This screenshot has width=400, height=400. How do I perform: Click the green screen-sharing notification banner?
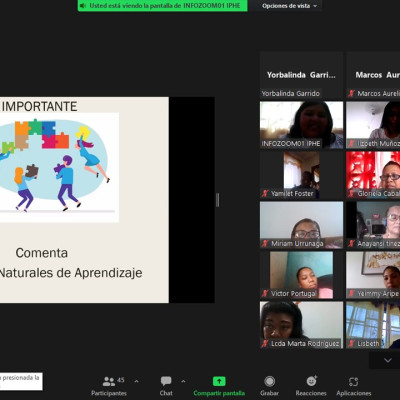tap(163, 6)
